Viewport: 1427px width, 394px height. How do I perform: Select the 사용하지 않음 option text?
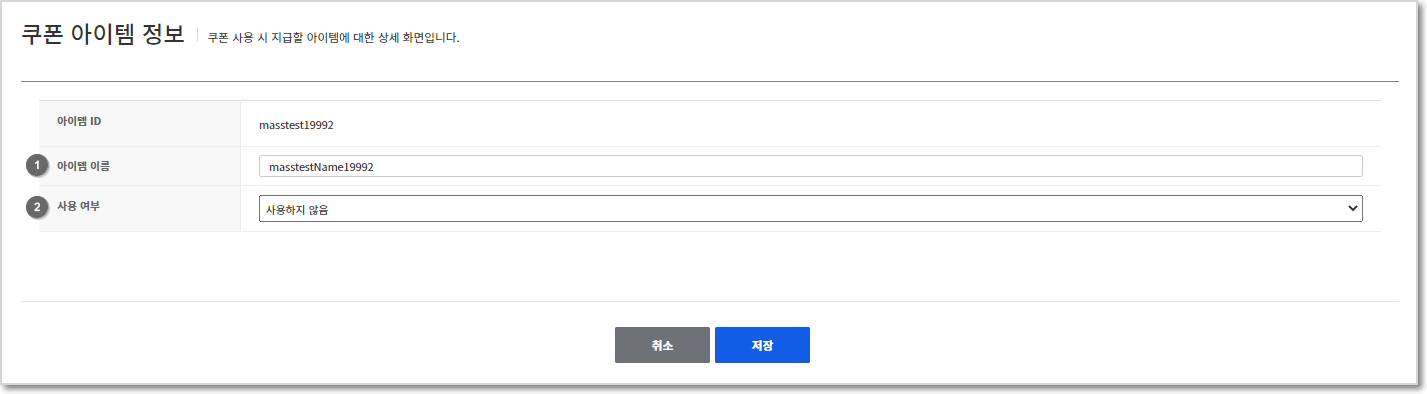tap(297, 209)
